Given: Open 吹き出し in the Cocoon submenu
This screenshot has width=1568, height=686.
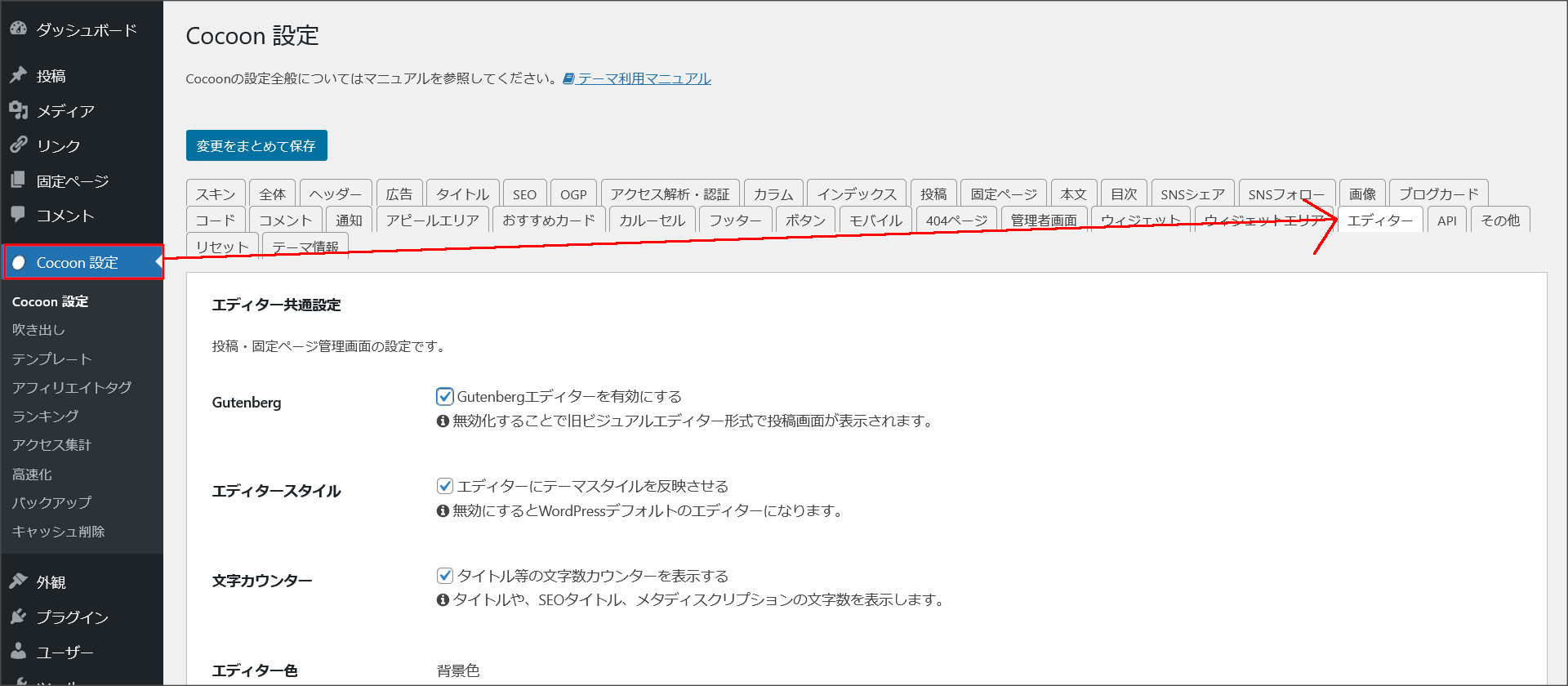Looking at the screenshot, I should point(39,330).
